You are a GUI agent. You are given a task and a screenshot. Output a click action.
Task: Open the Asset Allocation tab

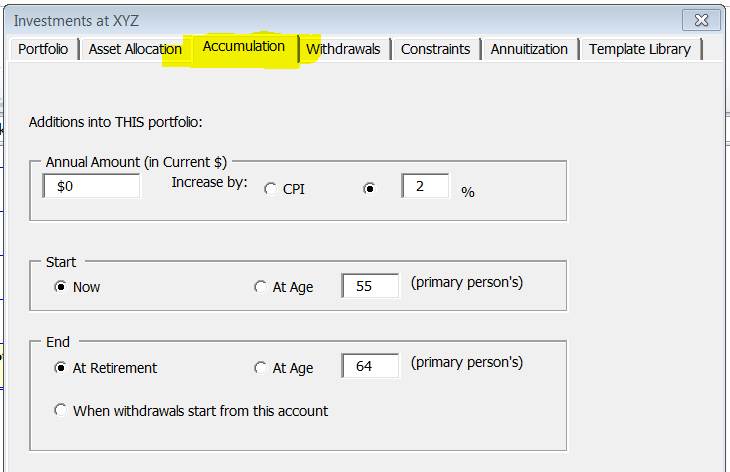point(135,49)
